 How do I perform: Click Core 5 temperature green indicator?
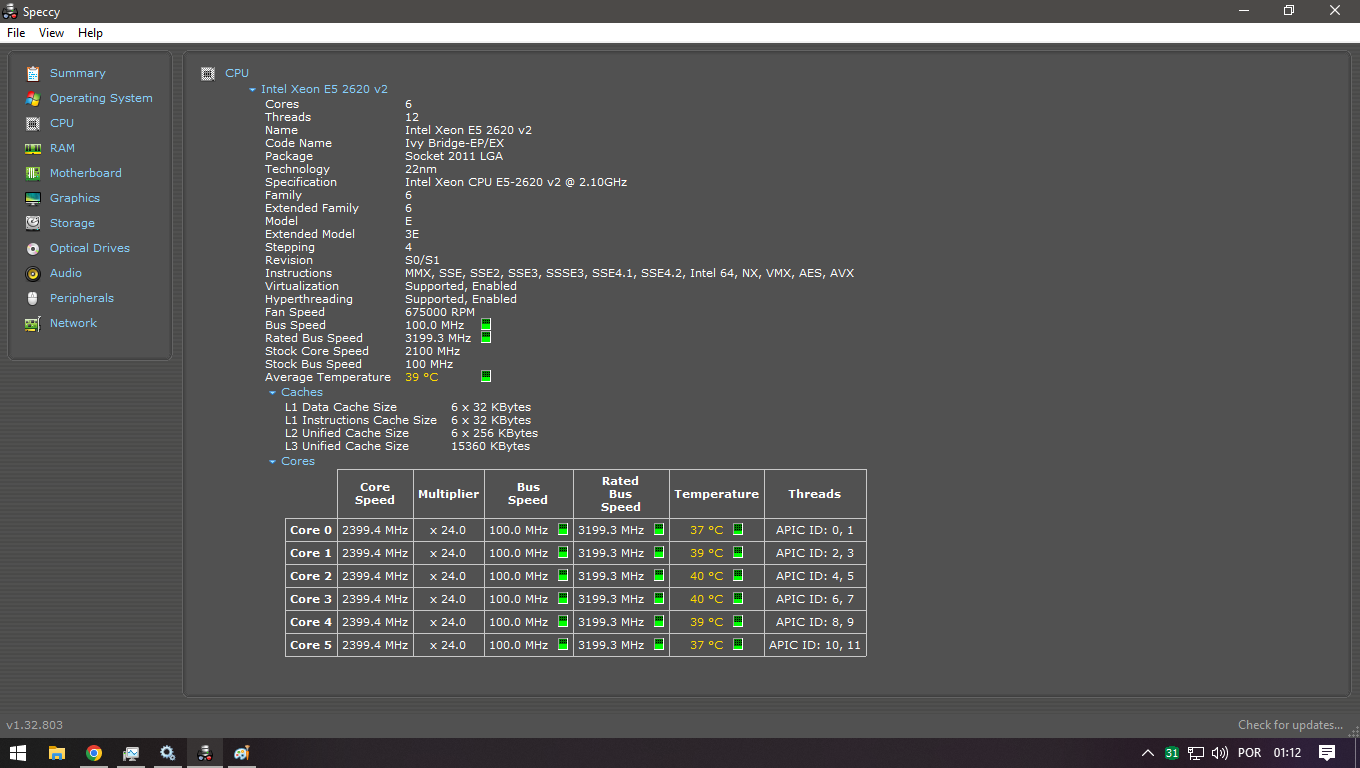point(738,645)
